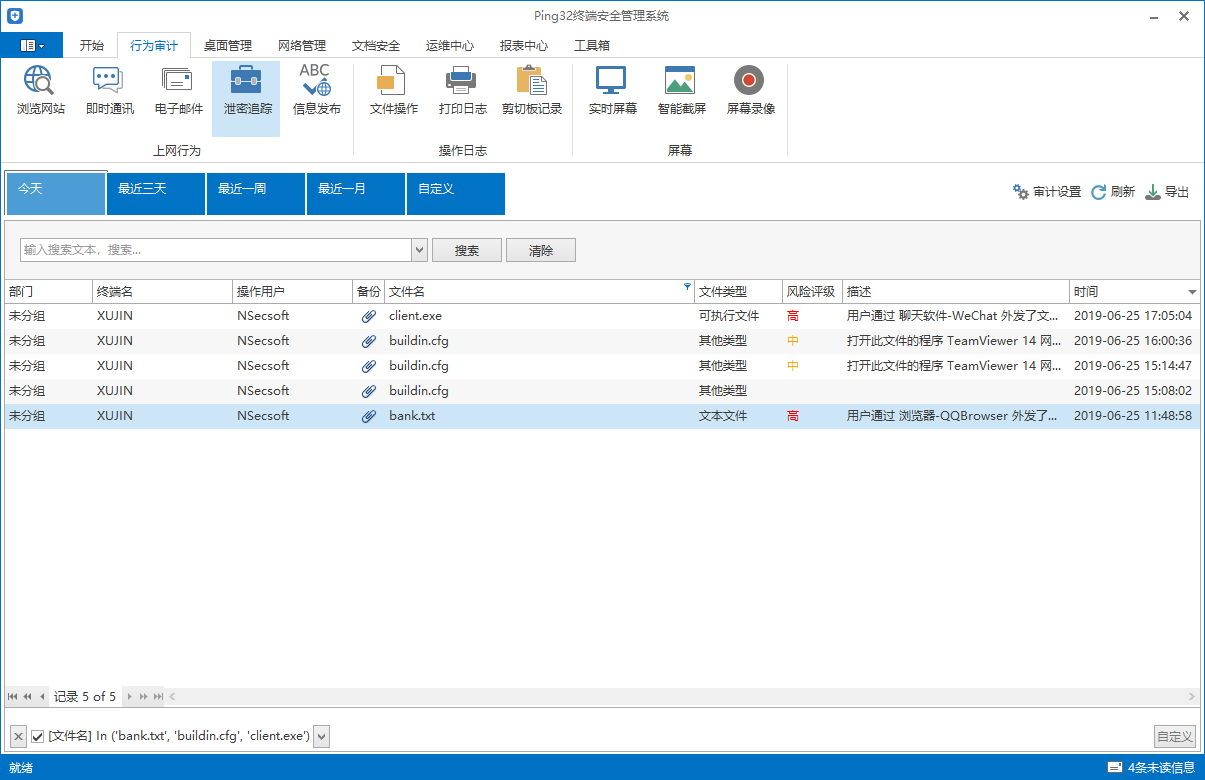
Task: Open the 打印日志 printer icon
Action: [461, 81]
